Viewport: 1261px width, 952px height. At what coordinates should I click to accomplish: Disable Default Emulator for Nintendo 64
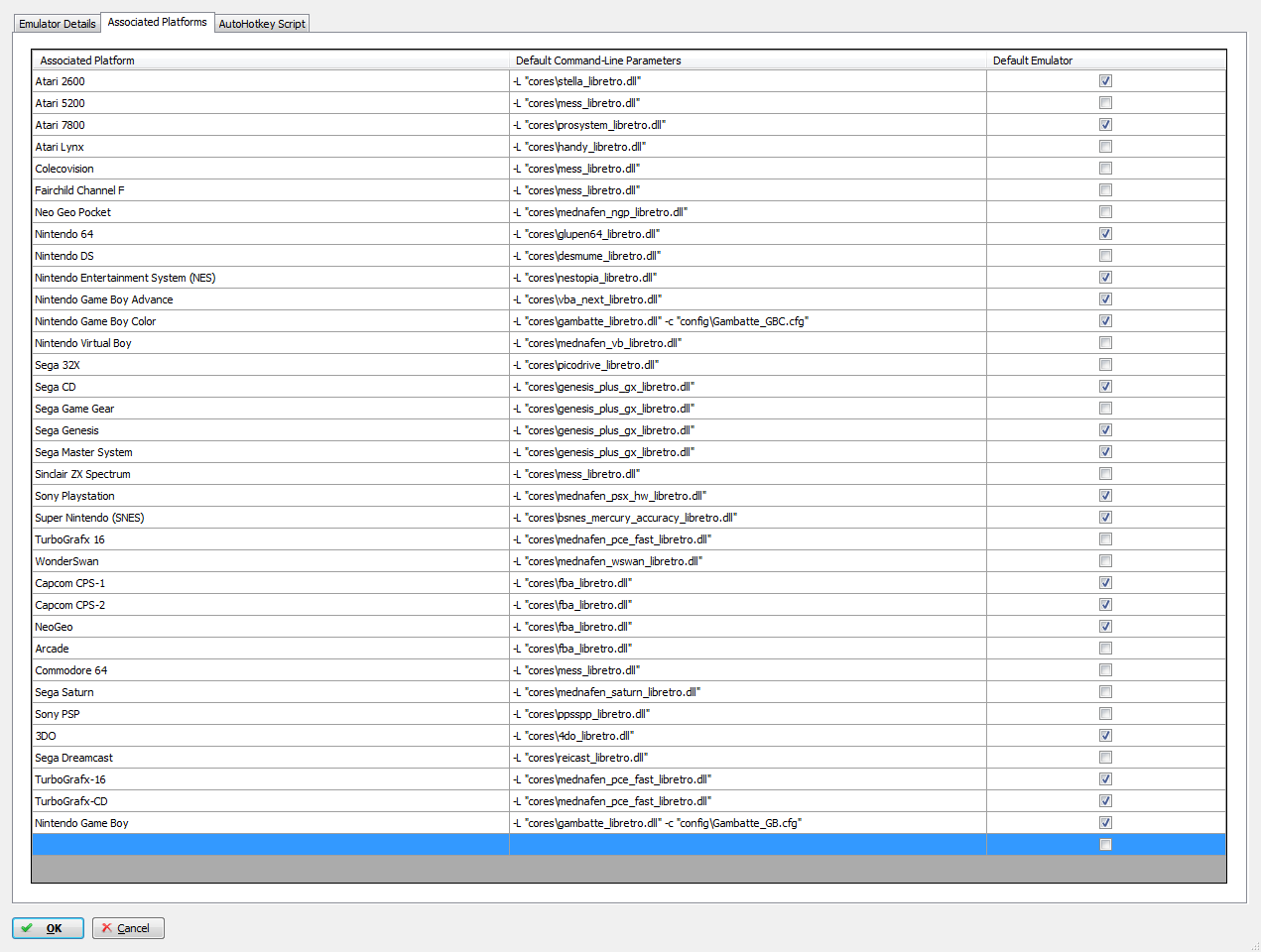click(1105, 234)
